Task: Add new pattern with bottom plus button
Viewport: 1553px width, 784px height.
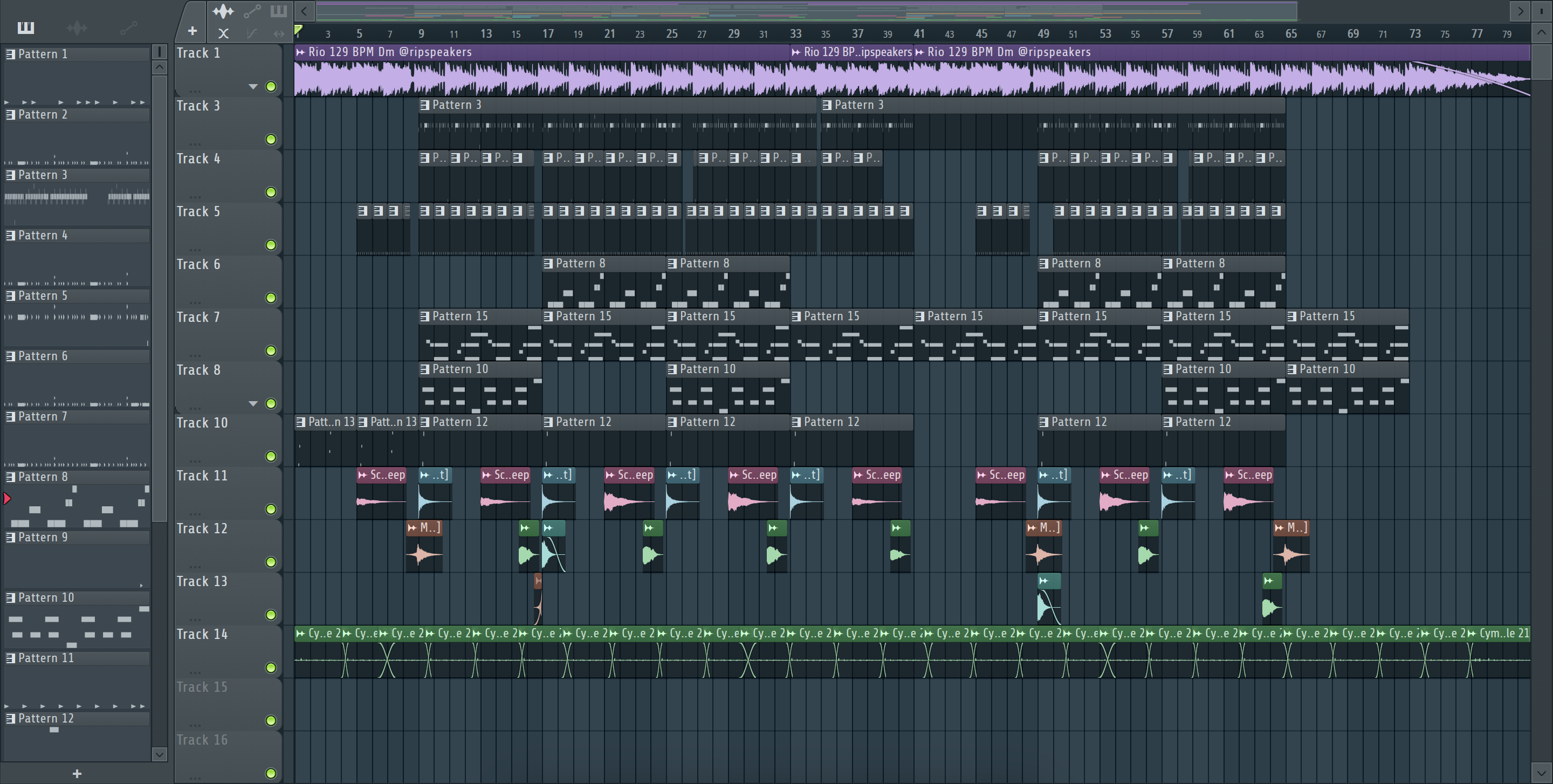Action: click(77, 774)
